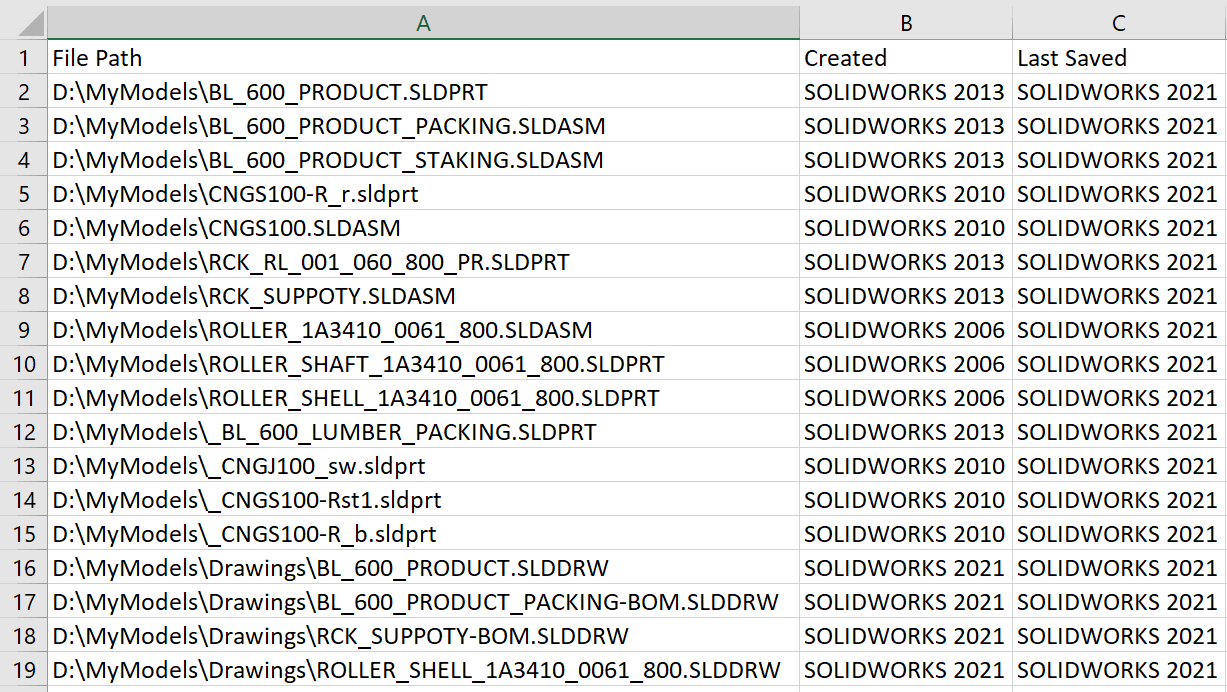The height and width of the screenshot is (692, 1227).
Task: Select Created value for RCK_SUPPOTY-BOM.SLDDRW row
Action: click(906, 636)
